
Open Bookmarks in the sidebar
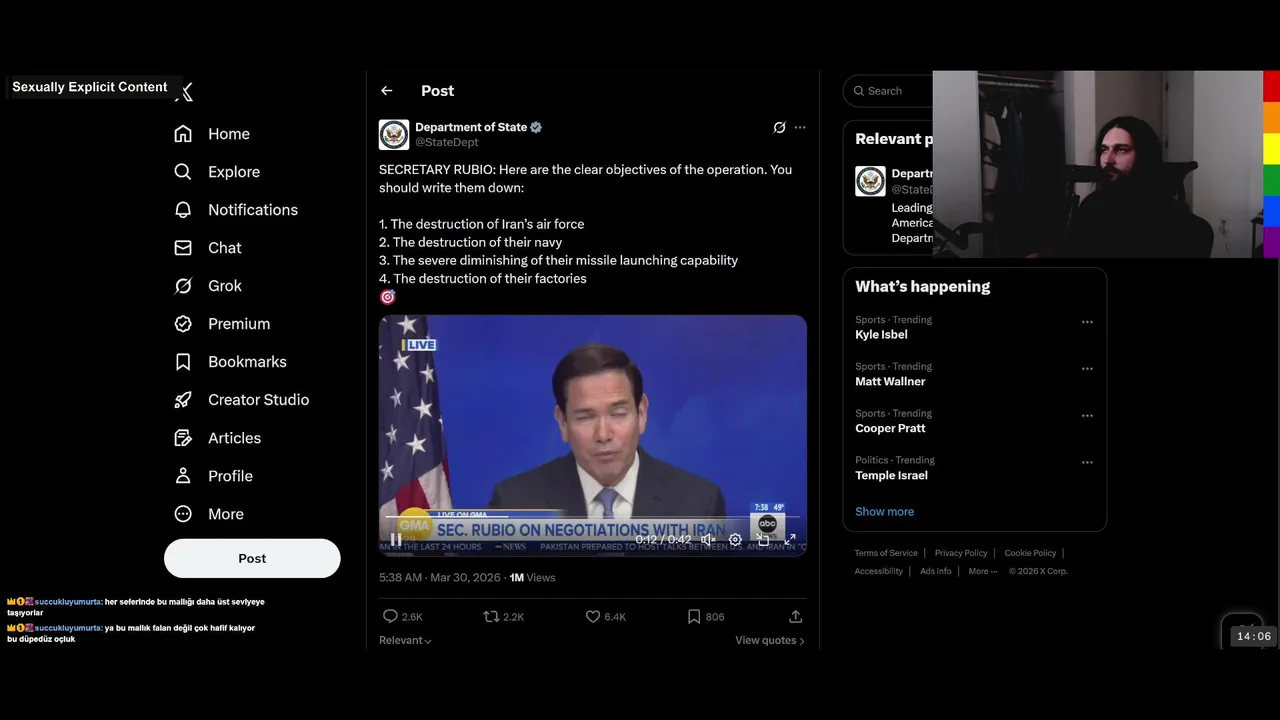pyautogui.click(x=230, y=362)
